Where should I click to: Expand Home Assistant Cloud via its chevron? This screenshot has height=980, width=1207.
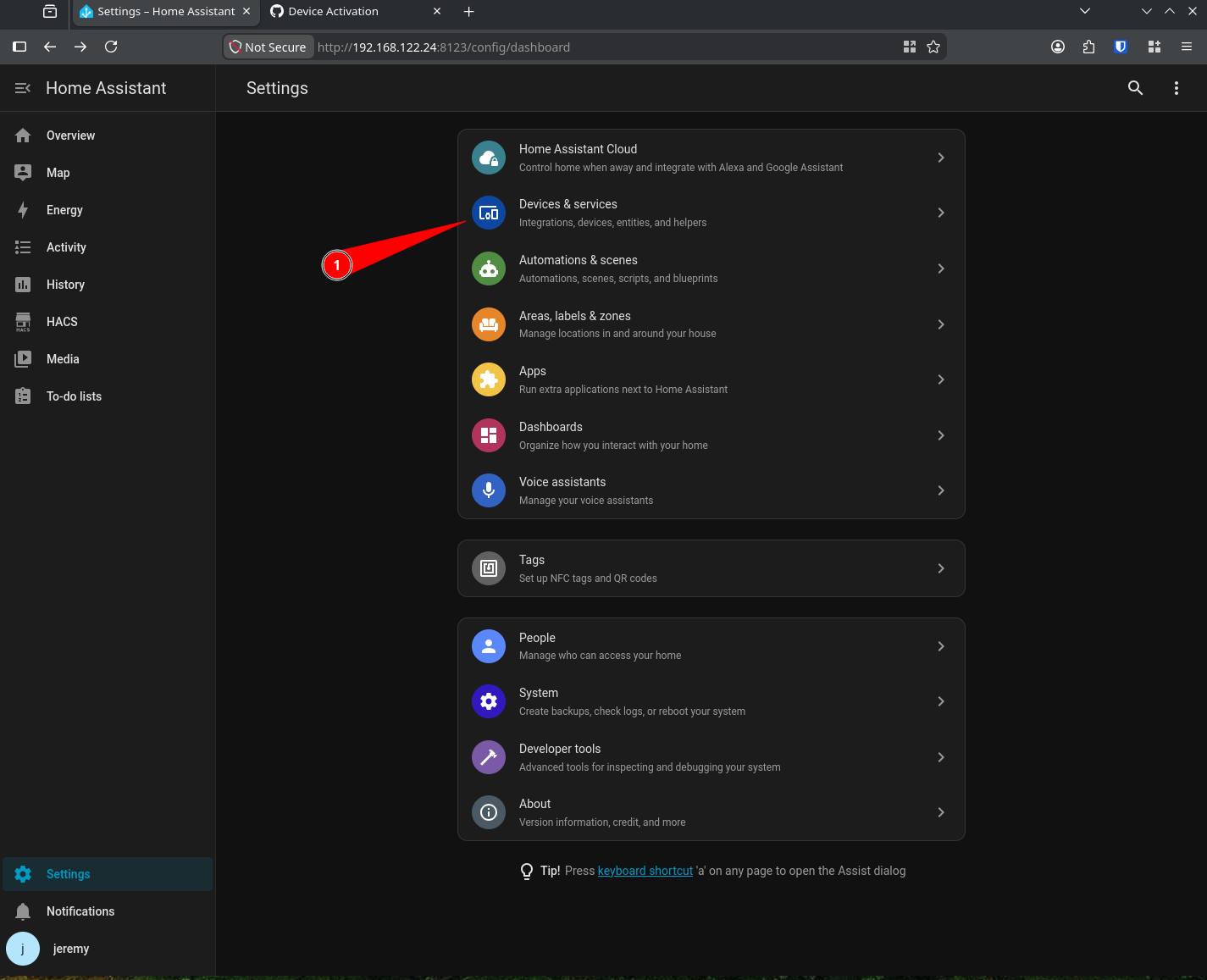tap(941, 158)
